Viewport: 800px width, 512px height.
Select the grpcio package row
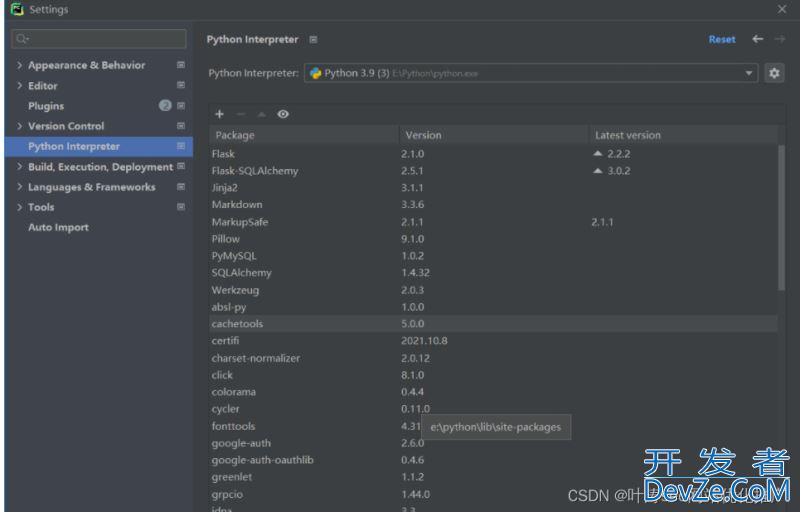[x=493, y=494]
